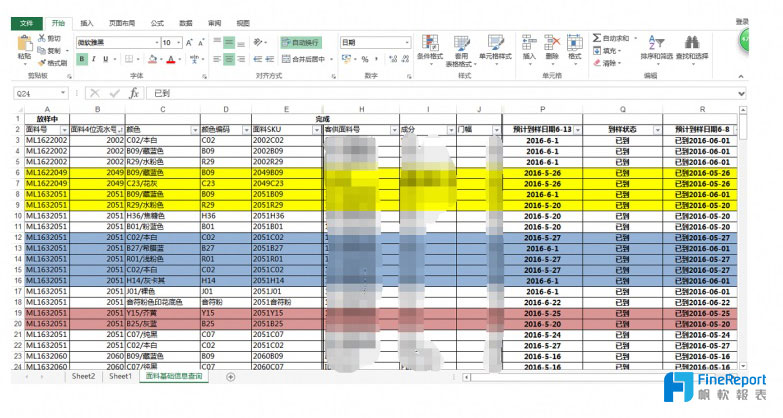The height and width of the screenshot is (418, 783).
Task: Click Merge and Center (合并后居中) button
Action: [303, 59]
